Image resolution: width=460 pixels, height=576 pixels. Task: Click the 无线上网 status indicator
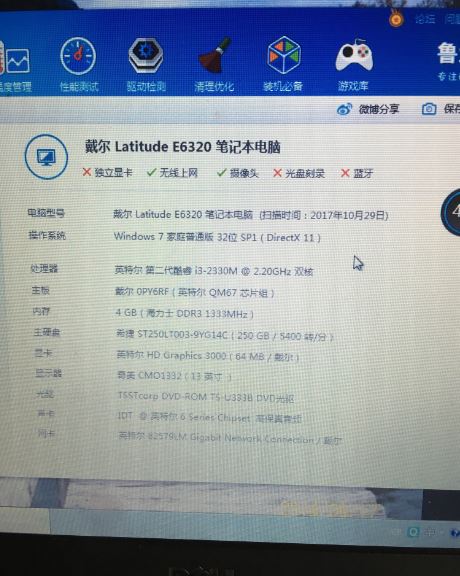click(x=172, y=172)
